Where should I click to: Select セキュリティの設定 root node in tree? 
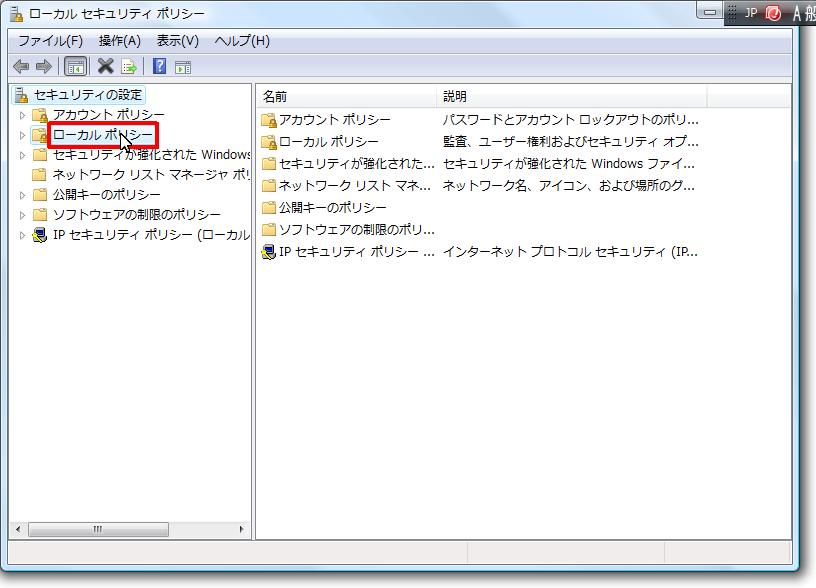(88, 95)
